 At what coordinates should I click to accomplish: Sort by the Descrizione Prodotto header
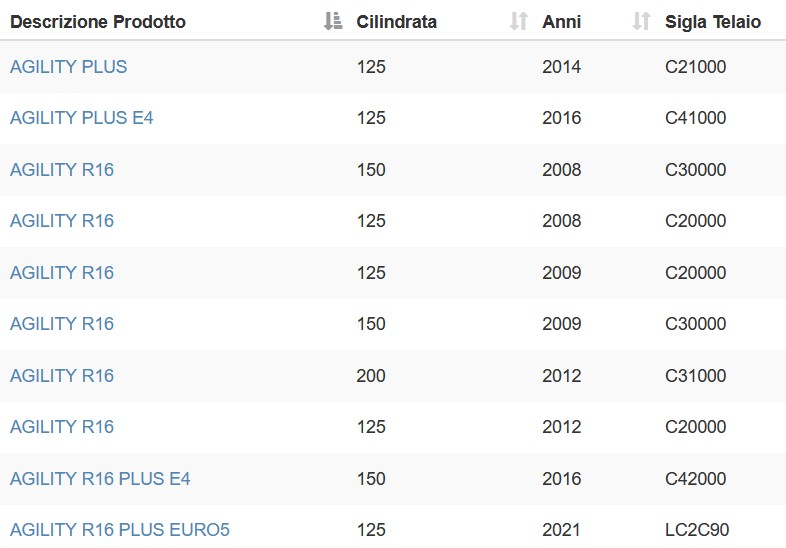point(98,22)
